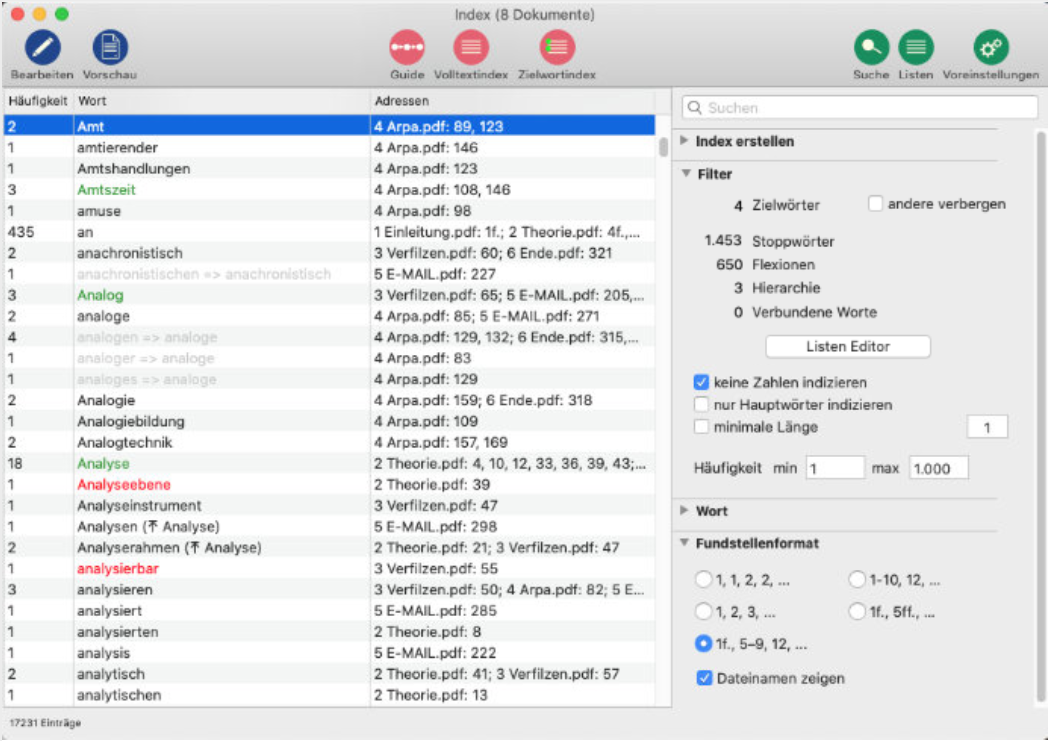Select the analytisch row
The height and width of the screenshot is (741, 1048).
[x=329, y=674]
